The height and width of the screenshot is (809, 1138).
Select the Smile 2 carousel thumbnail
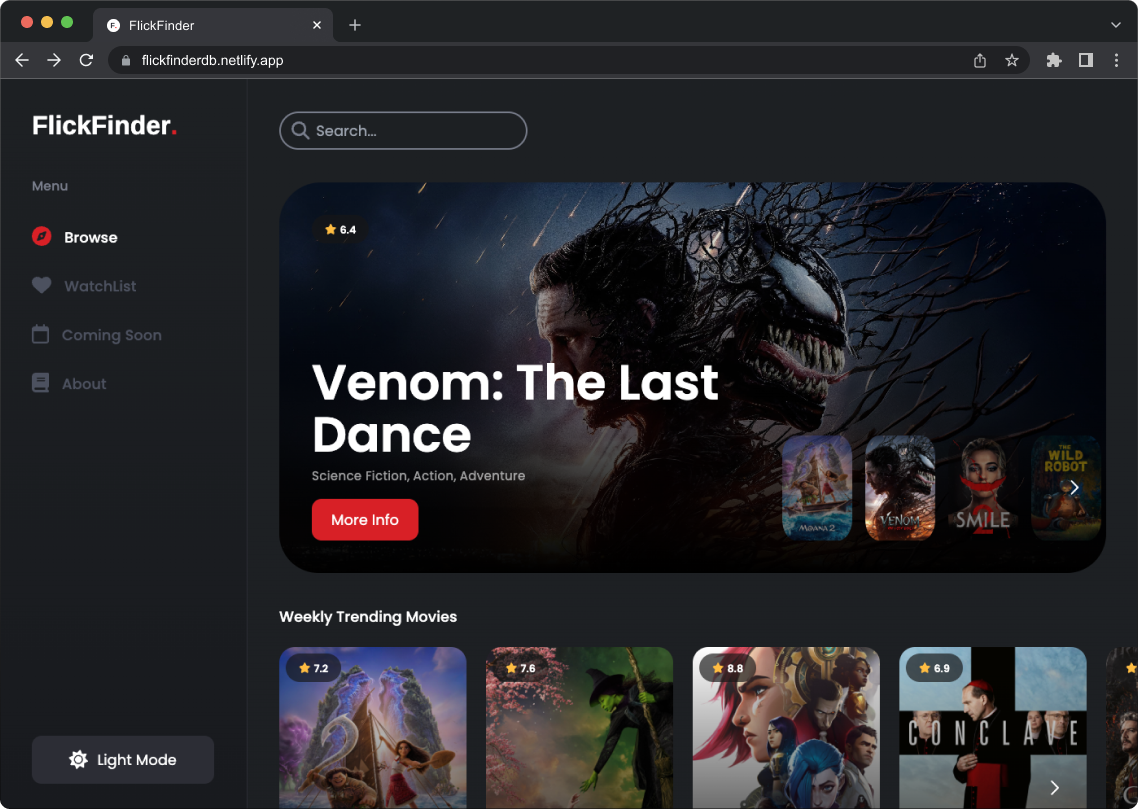point(983,488)
